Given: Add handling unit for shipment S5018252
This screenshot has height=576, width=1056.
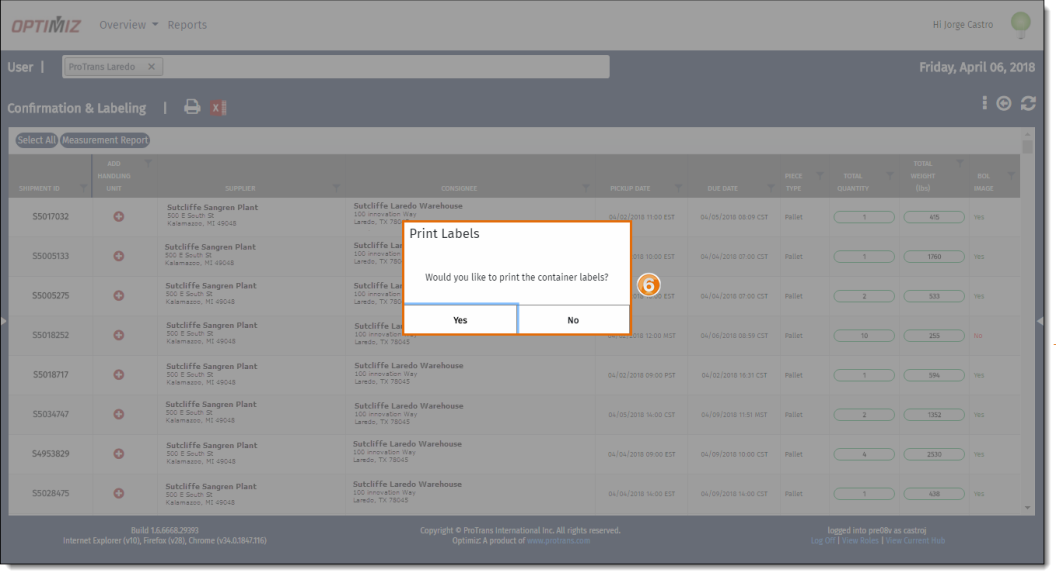Looking at the screenshot, I should [119, 335].
